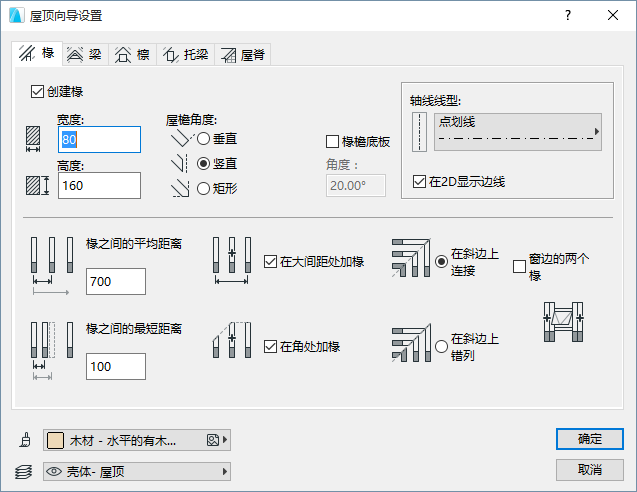
Task: Click the 确定 button
Action: point(590,439)
